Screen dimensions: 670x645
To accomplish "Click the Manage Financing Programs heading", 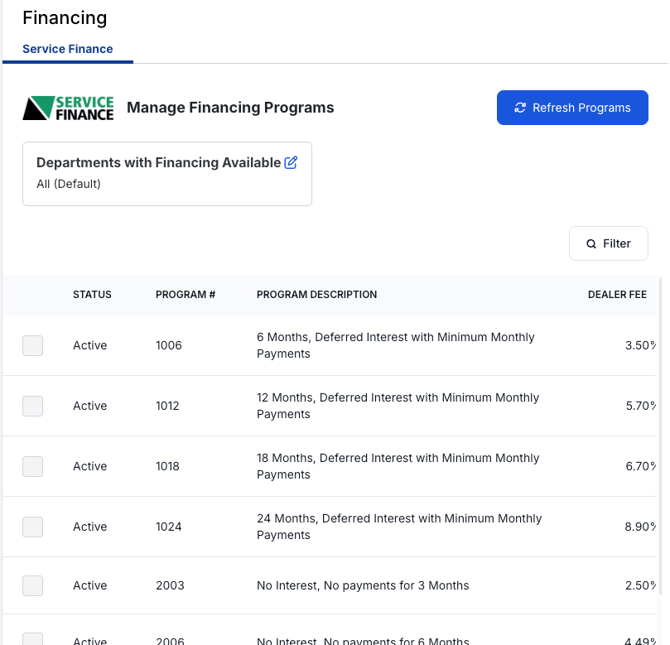I will pyautogui.click(x=230, y=107).
